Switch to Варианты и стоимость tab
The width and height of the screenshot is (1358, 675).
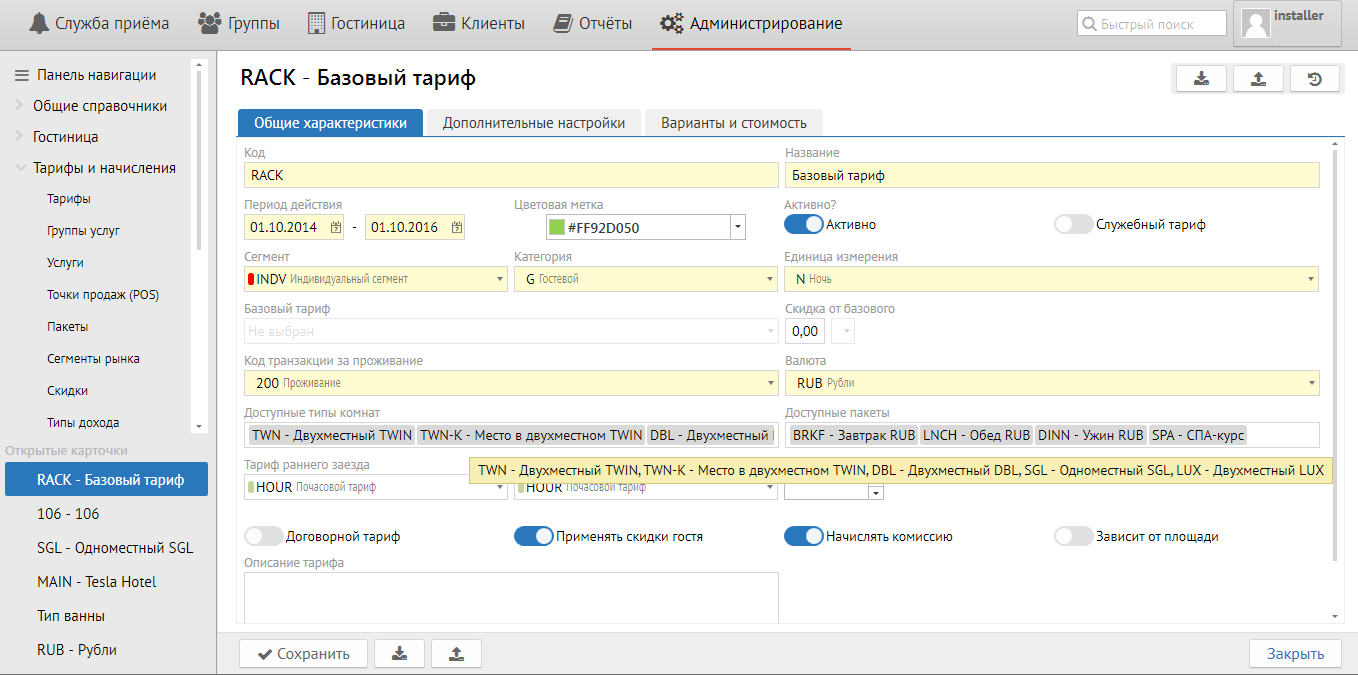pyautogui.click(x=733, y=123)
